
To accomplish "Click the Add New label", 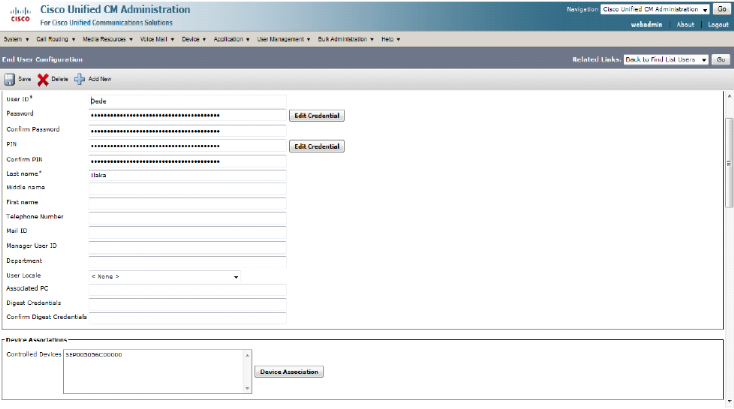I will (x=100, y=79).
